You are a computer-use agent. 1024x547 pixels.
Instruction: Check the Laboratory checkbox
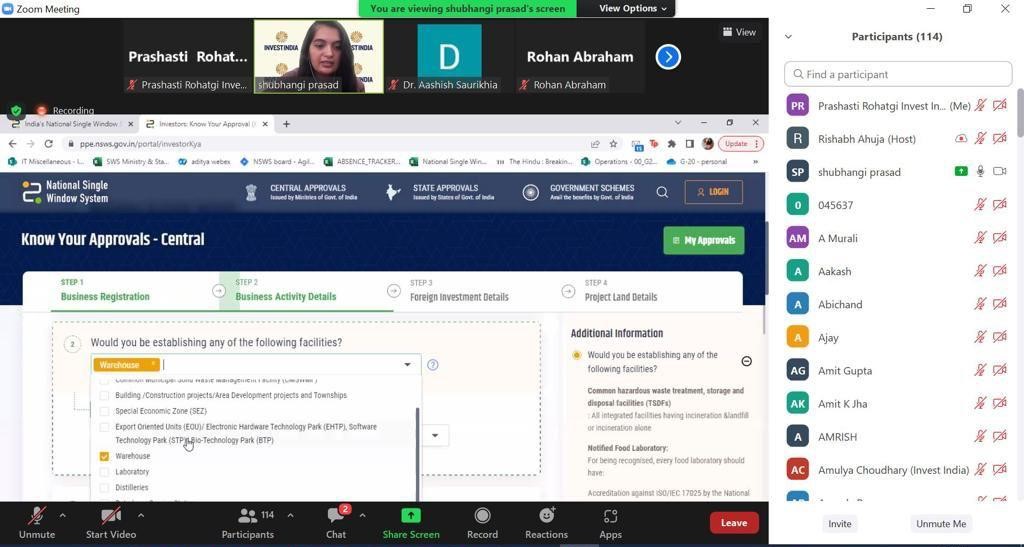pyautogui.click(x=104, y=472)
